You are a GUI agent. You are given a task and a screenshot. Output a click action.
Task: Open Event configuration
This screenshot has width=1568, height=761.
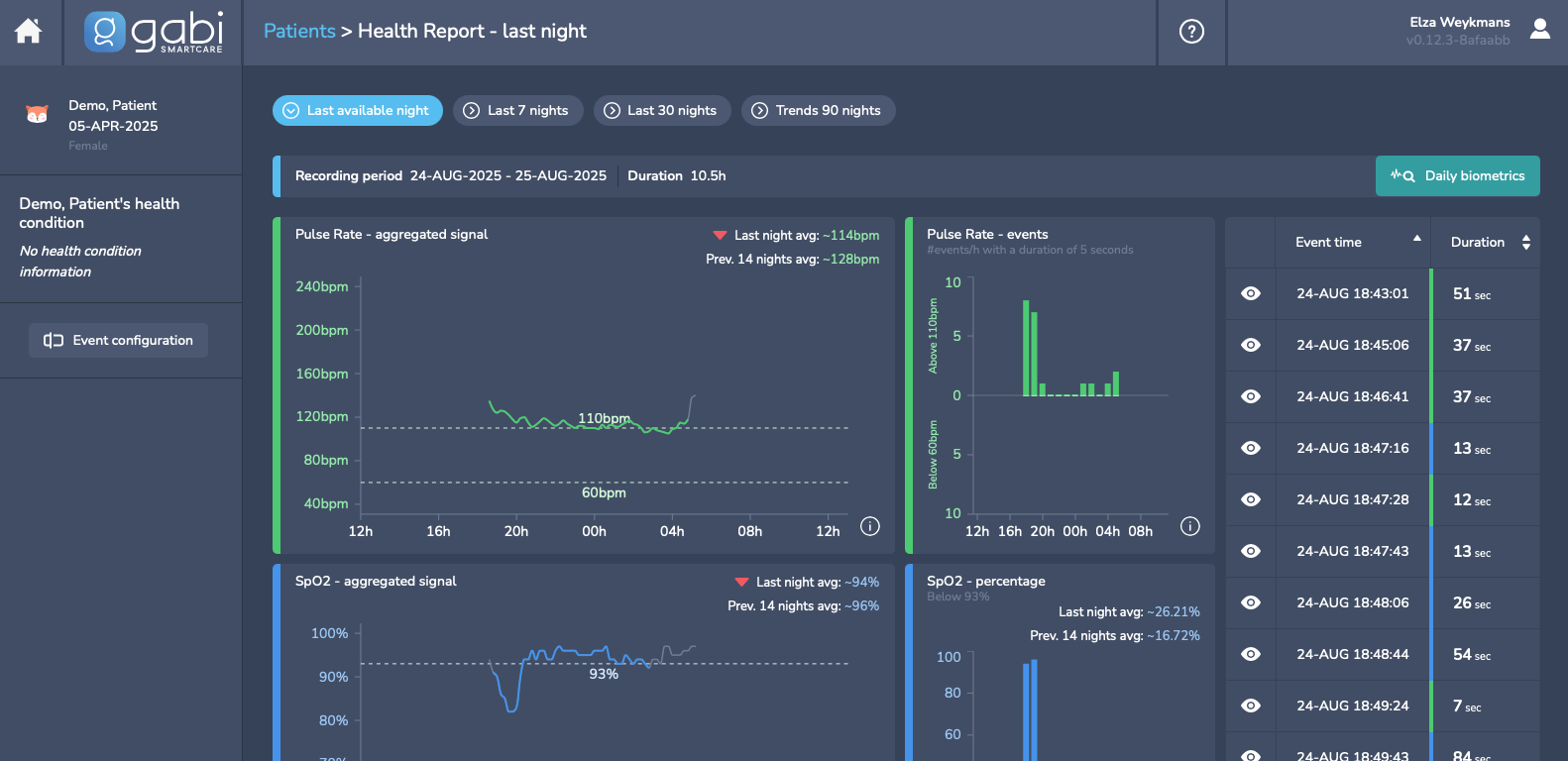(x=118, y=340)
